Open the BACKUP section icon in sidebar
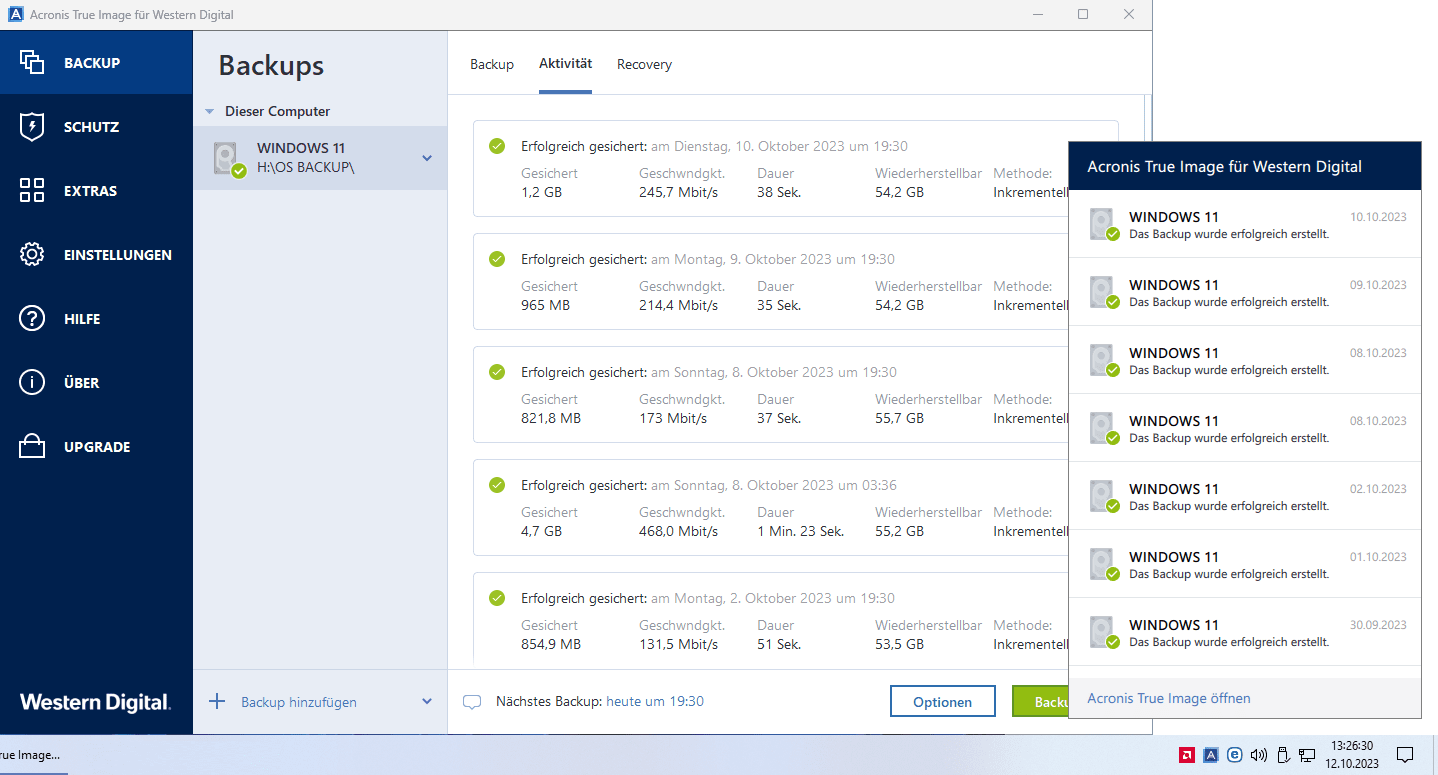1438x775 pixels. click(32, 62)
